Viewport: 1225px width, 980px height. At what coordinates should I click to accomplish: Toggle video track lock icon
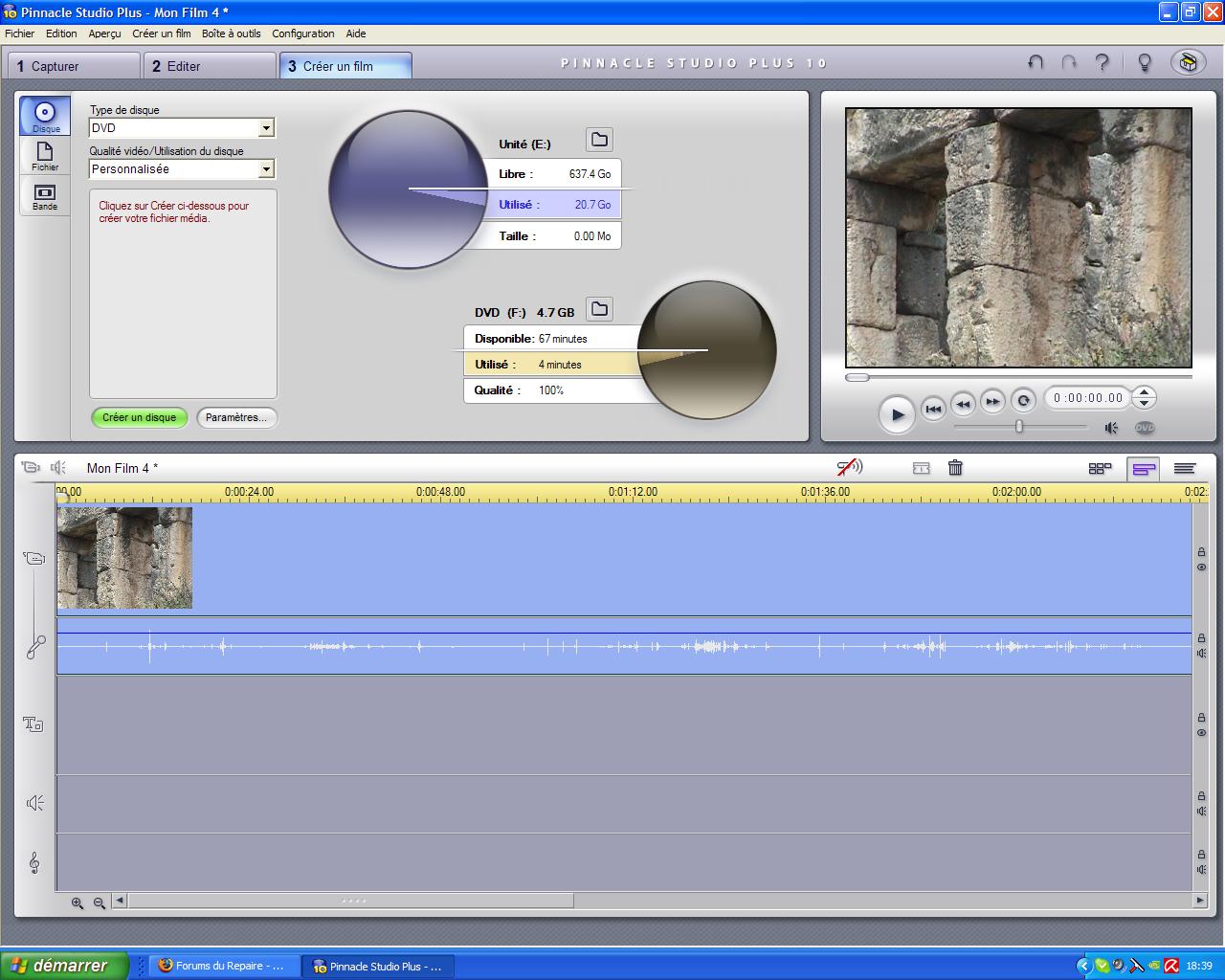click(1201, 552)
